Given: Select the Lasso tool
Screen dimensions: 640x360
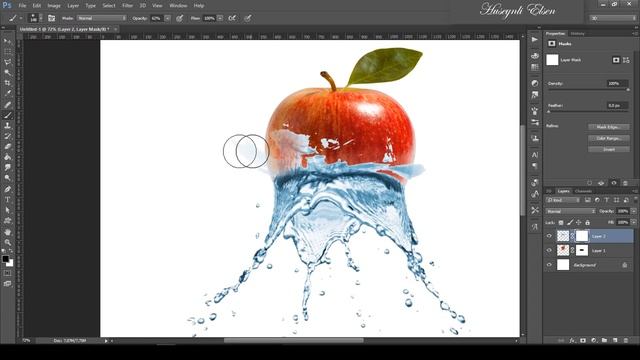Looking at the screenshot, I should pos(7,62).
